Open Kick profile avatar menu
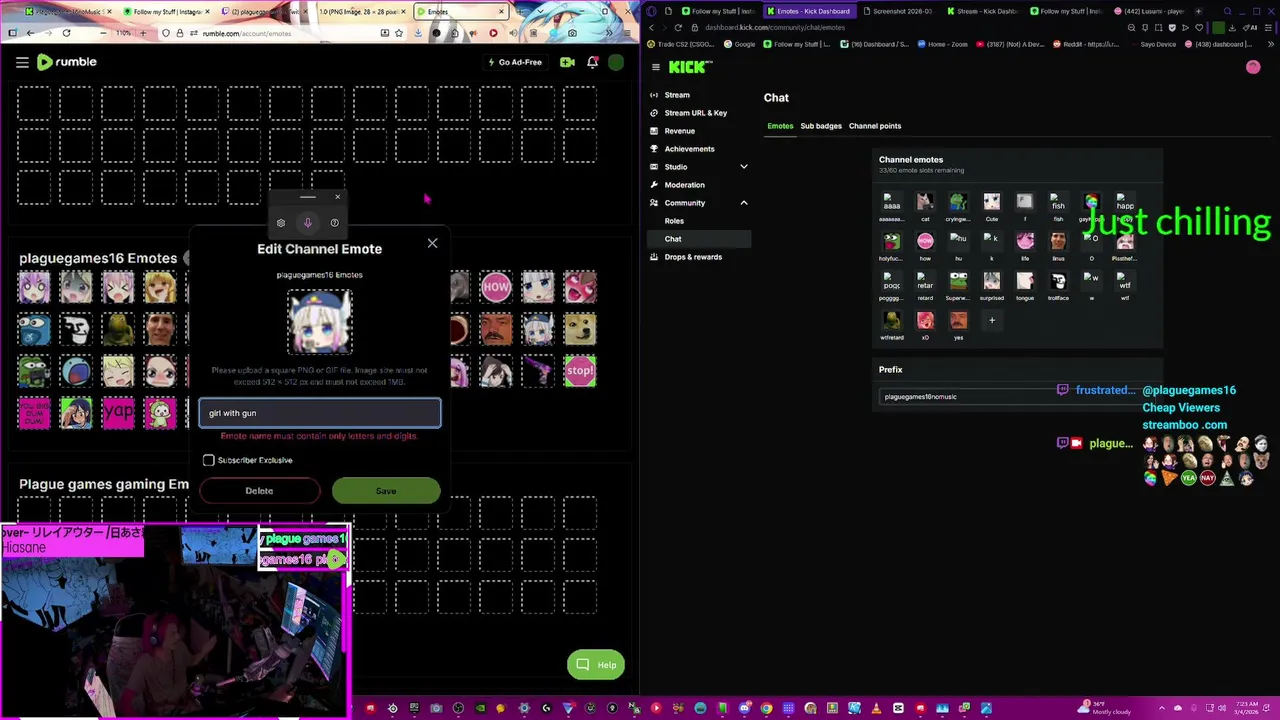1280x720 pixels. tap(1253, 67)
